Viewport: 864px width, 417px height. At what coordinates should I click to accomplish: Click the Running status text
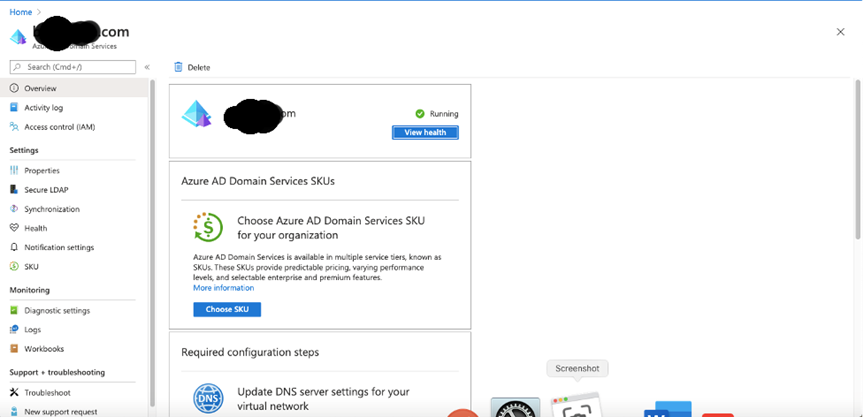[x=444, y=114]
